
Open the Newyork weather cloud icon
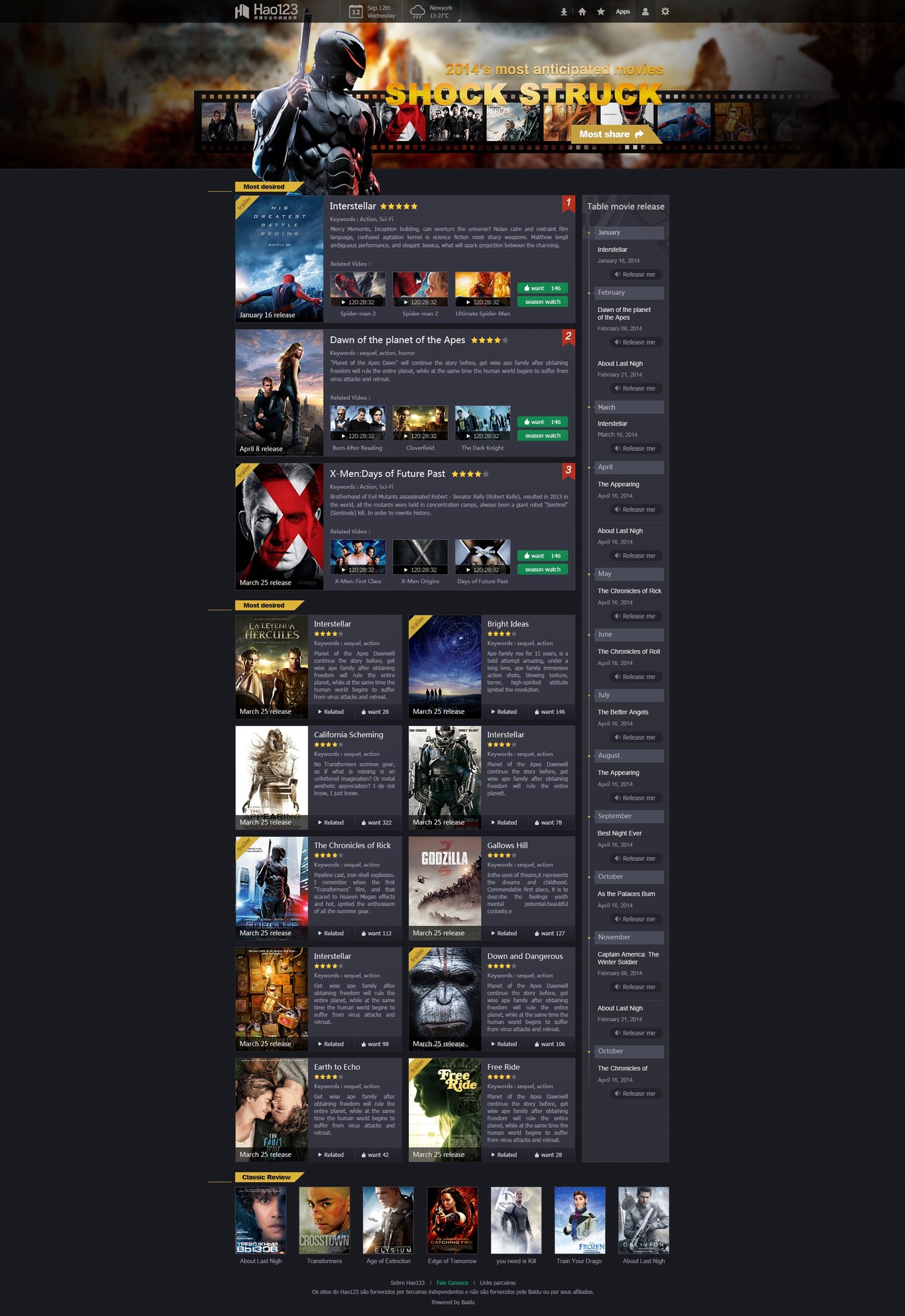pyautogui.click(x=417, y=11)
